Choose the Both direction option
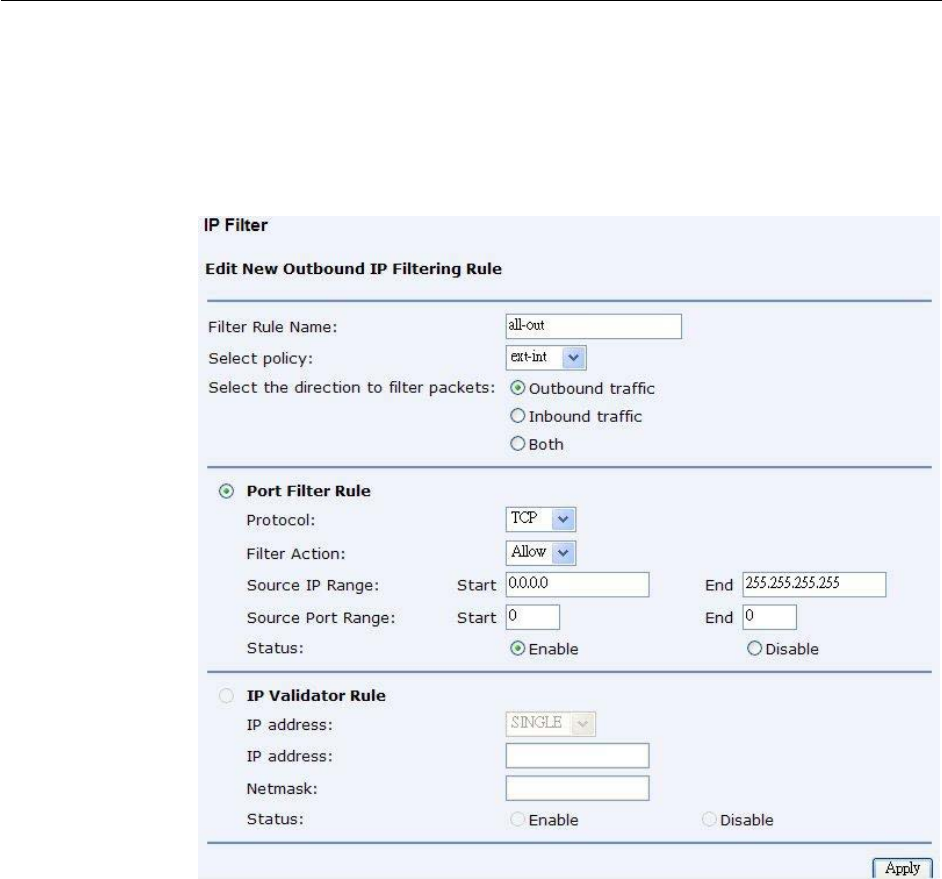This screenshot has width=942, height=879. tap(517, 444)
